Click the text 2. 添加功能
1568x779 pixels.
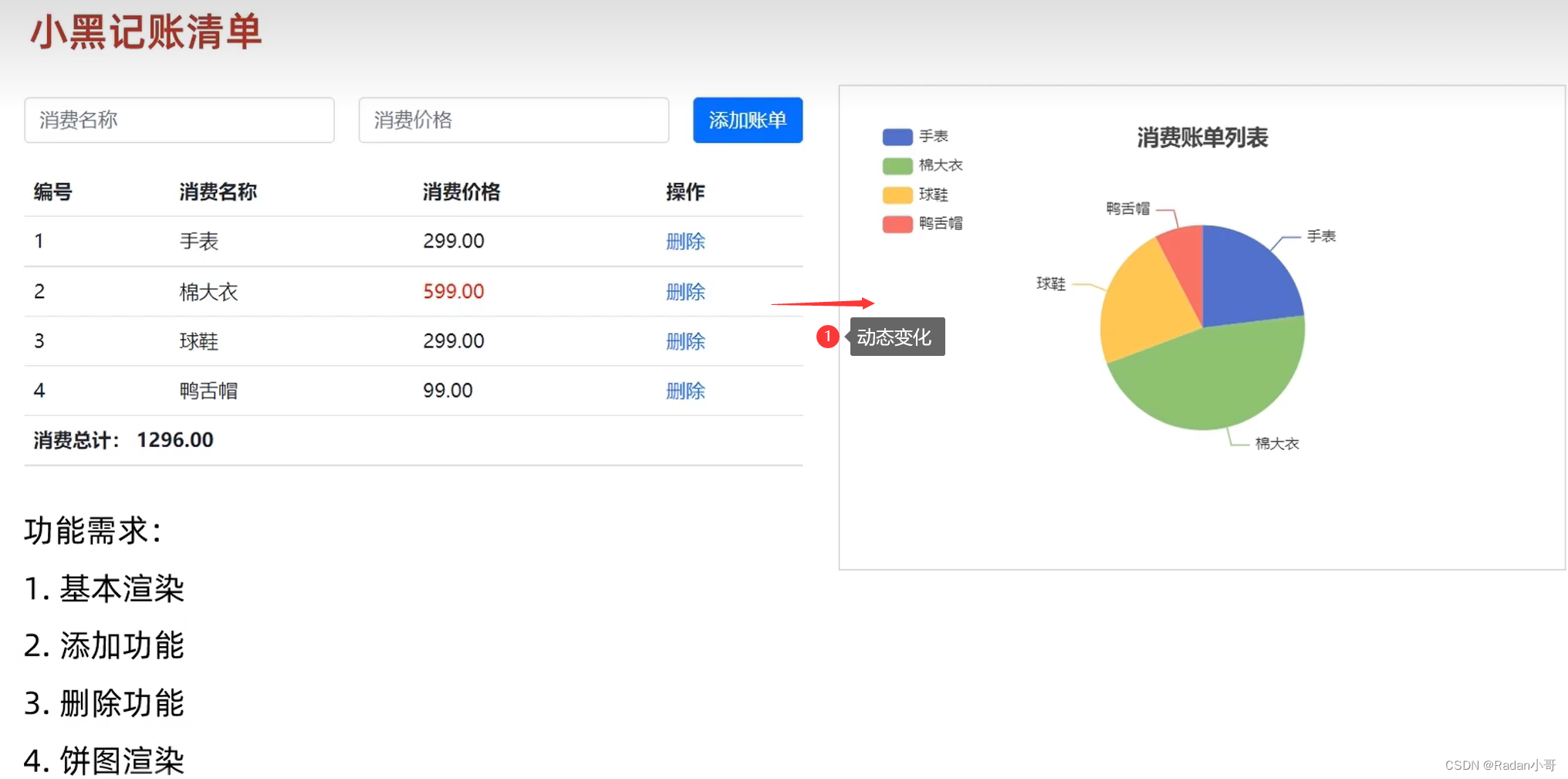point(104,646)
